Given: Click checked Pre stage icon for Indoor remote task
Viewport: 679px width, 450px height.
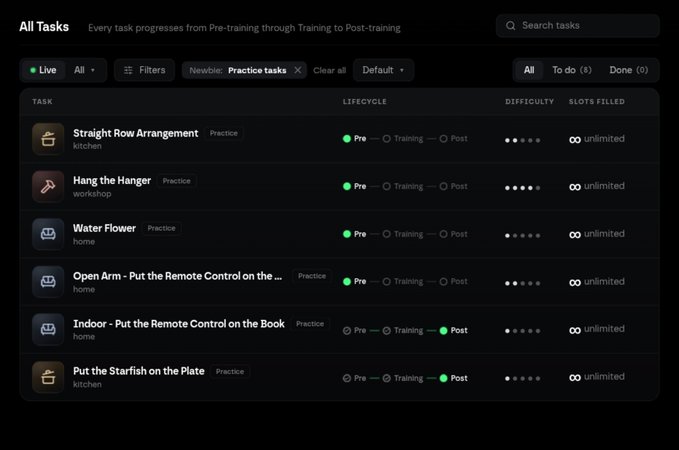Looking at the screenshot, I should [x=346, y=330].
